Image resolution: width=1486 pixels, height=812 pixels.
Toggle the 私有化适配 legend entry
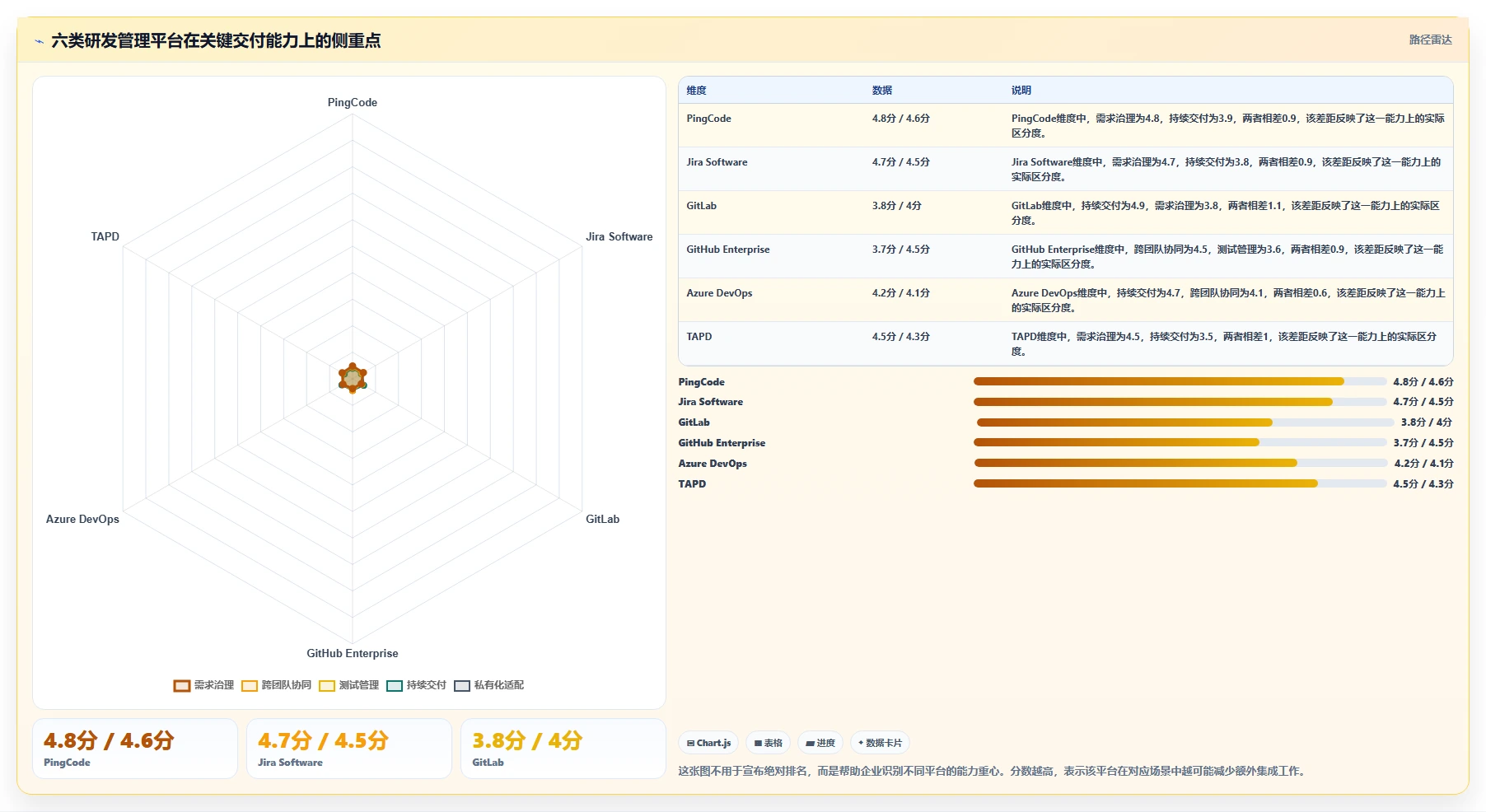[488, 685]
